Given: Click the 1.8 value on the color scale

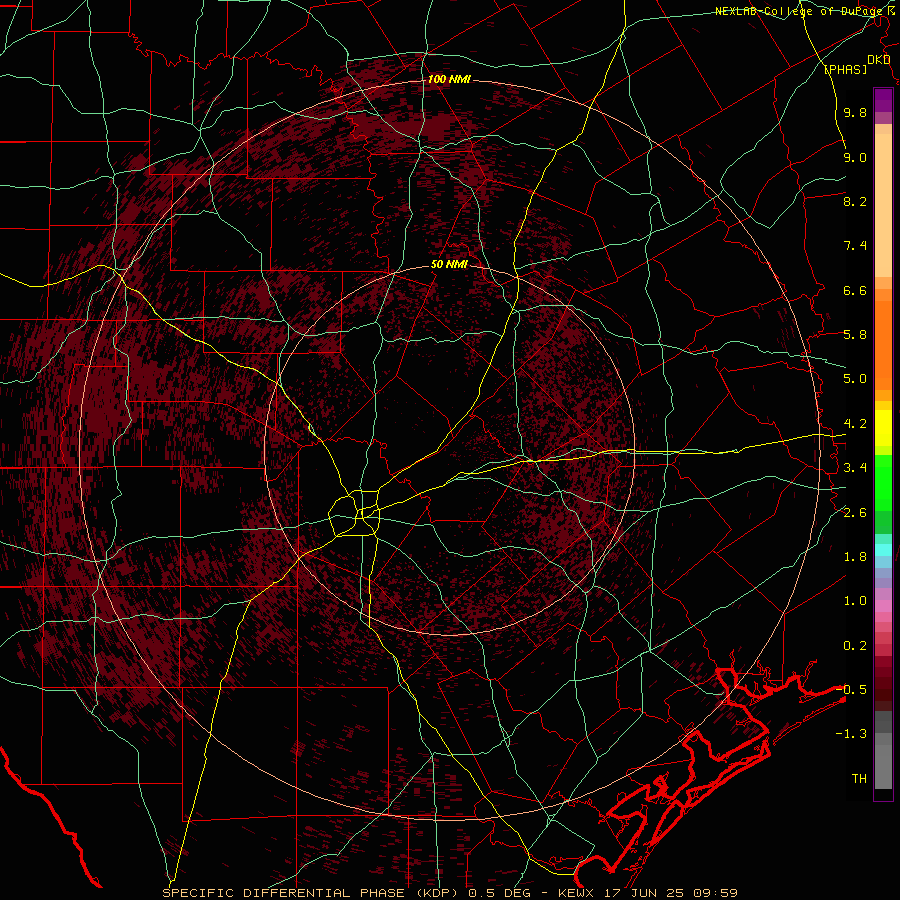Looking at the screenshot, I should click(855, 557).
